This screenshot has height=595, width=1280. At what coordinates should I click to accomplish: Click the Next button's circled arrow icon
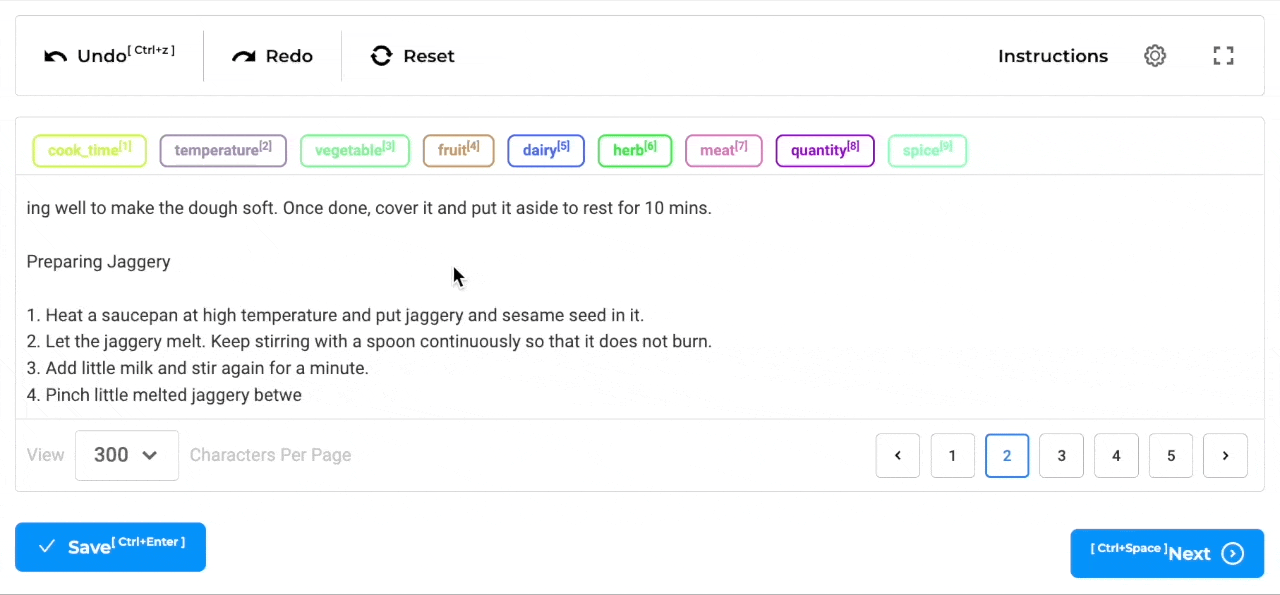(1233, 554)
